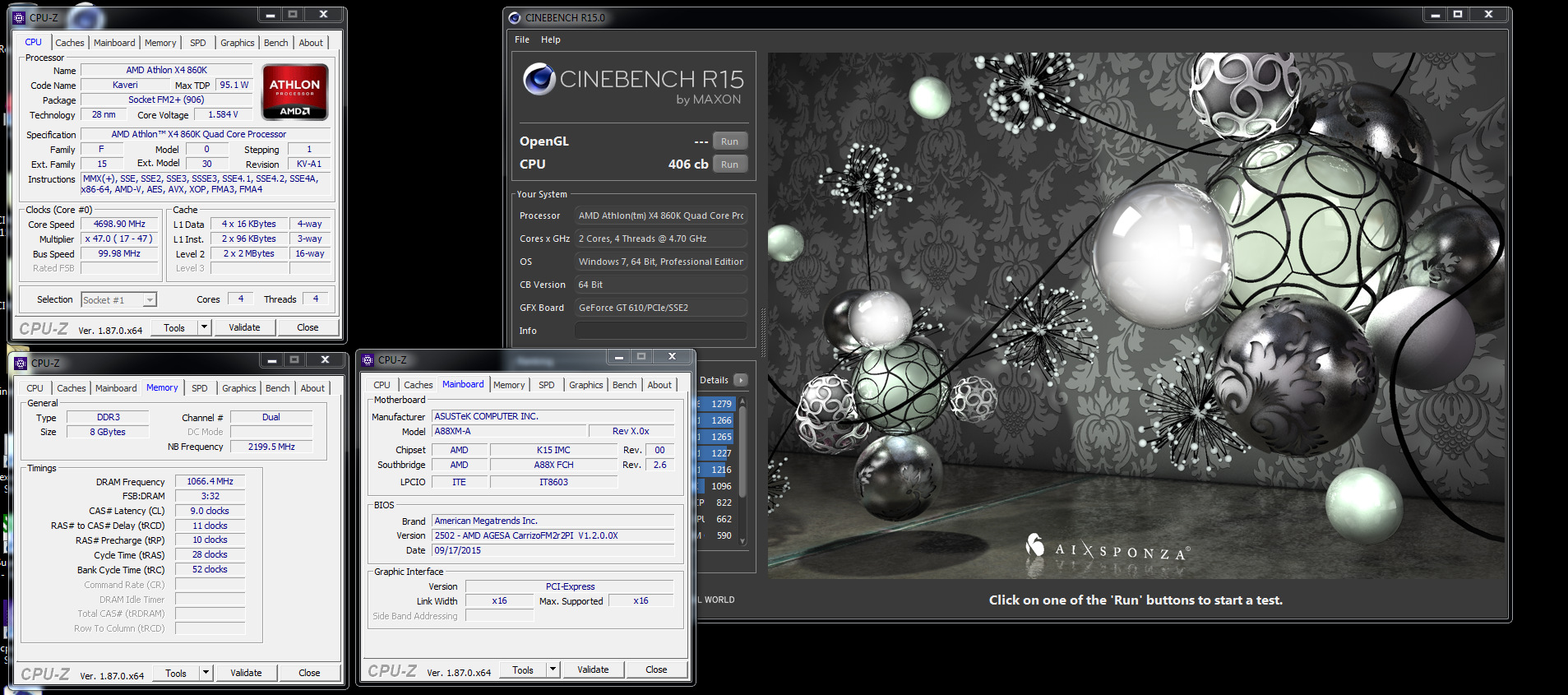1568x695 pixels.
Task: Select SPD tab in the Memory CPU-Z window
Action: click(x=200, y=388)
